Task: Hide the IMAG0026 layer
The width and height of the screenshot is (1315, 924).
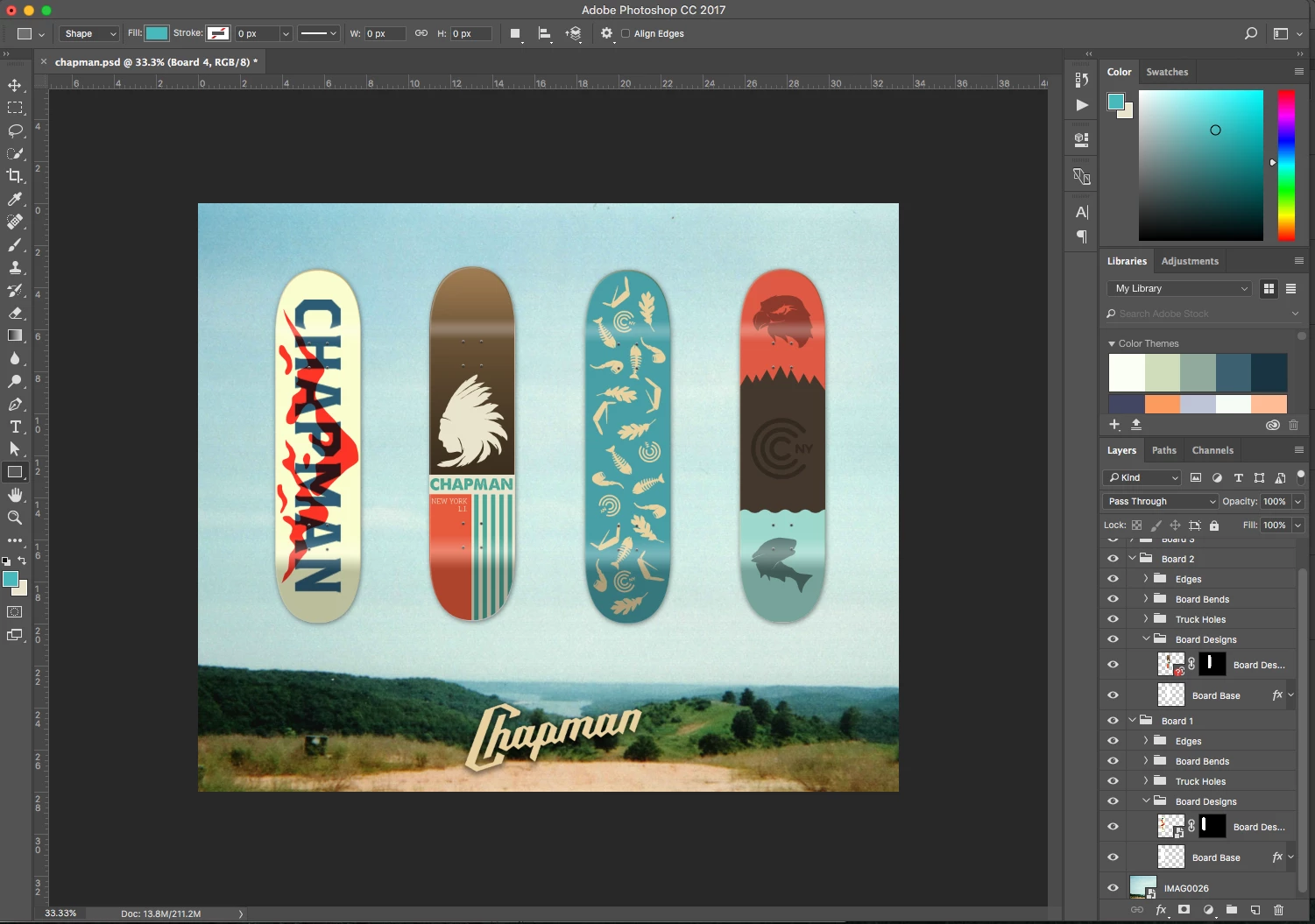Action: (1113, 888)
